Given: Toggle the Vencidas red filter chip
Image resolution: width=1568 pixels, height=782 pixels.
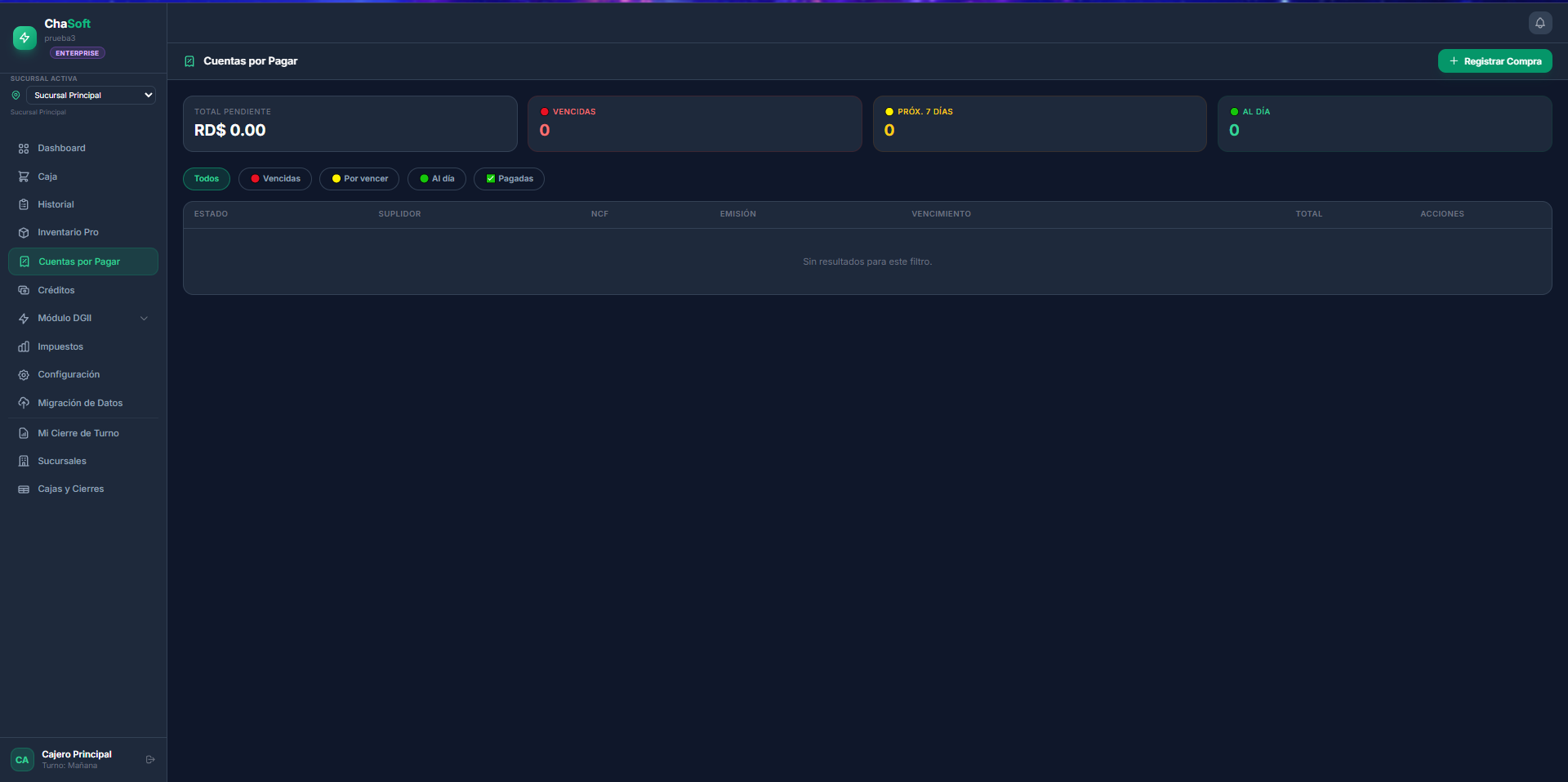Looking at the screenshot, I should tap(275, 179).
